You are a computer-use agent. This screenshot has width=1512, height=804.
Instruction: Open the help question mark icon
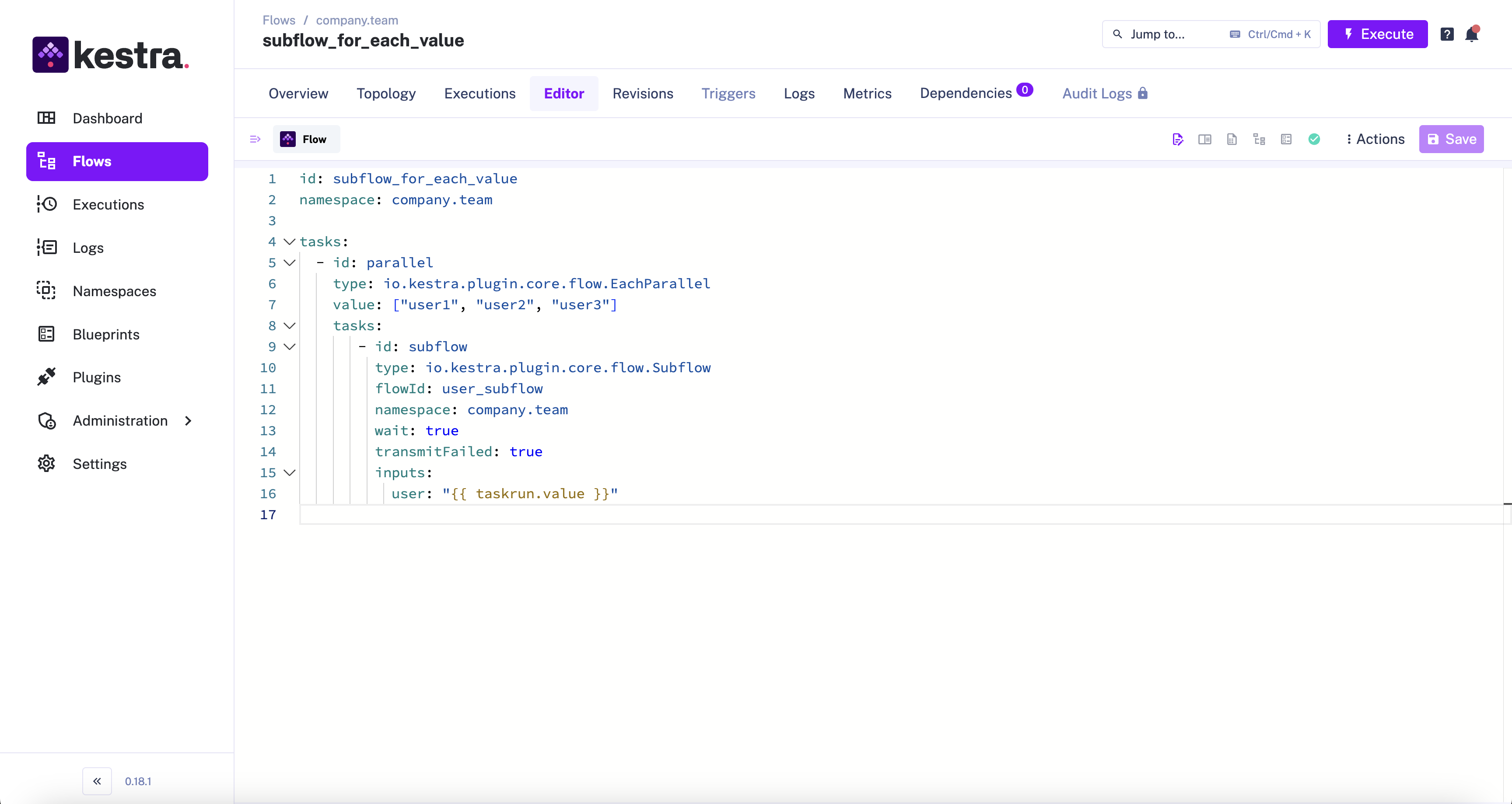point(1447,34)
